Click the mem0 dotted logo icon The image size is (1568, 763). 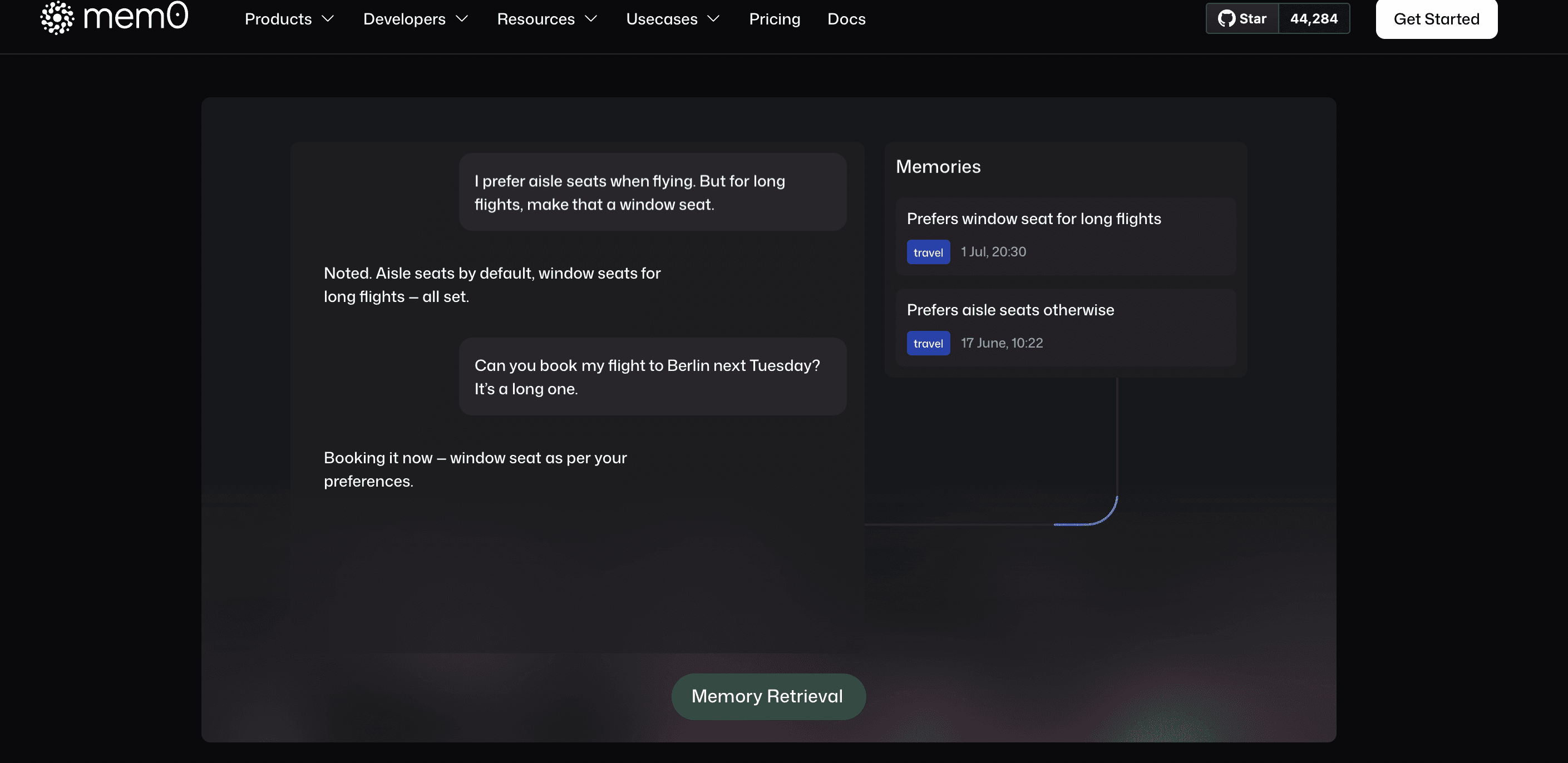(57, 18)
